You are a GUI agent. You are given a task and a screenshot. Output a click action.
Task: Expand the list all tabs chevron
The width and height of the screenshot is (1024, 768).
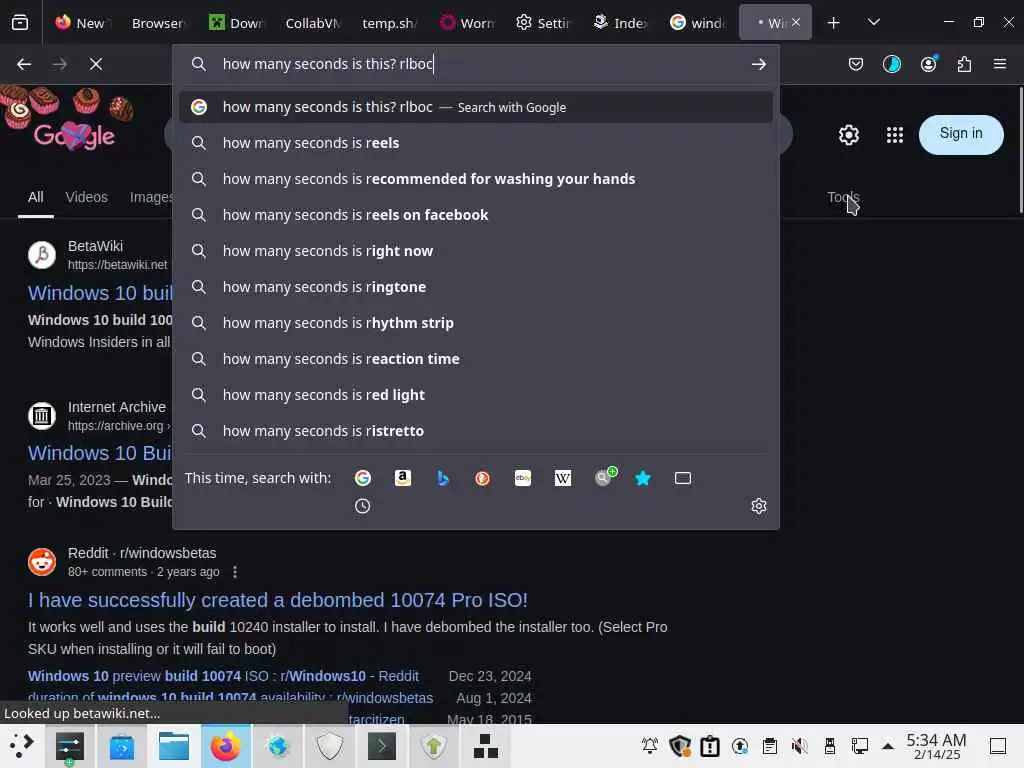pyautogui.click(x=874, y=23)
